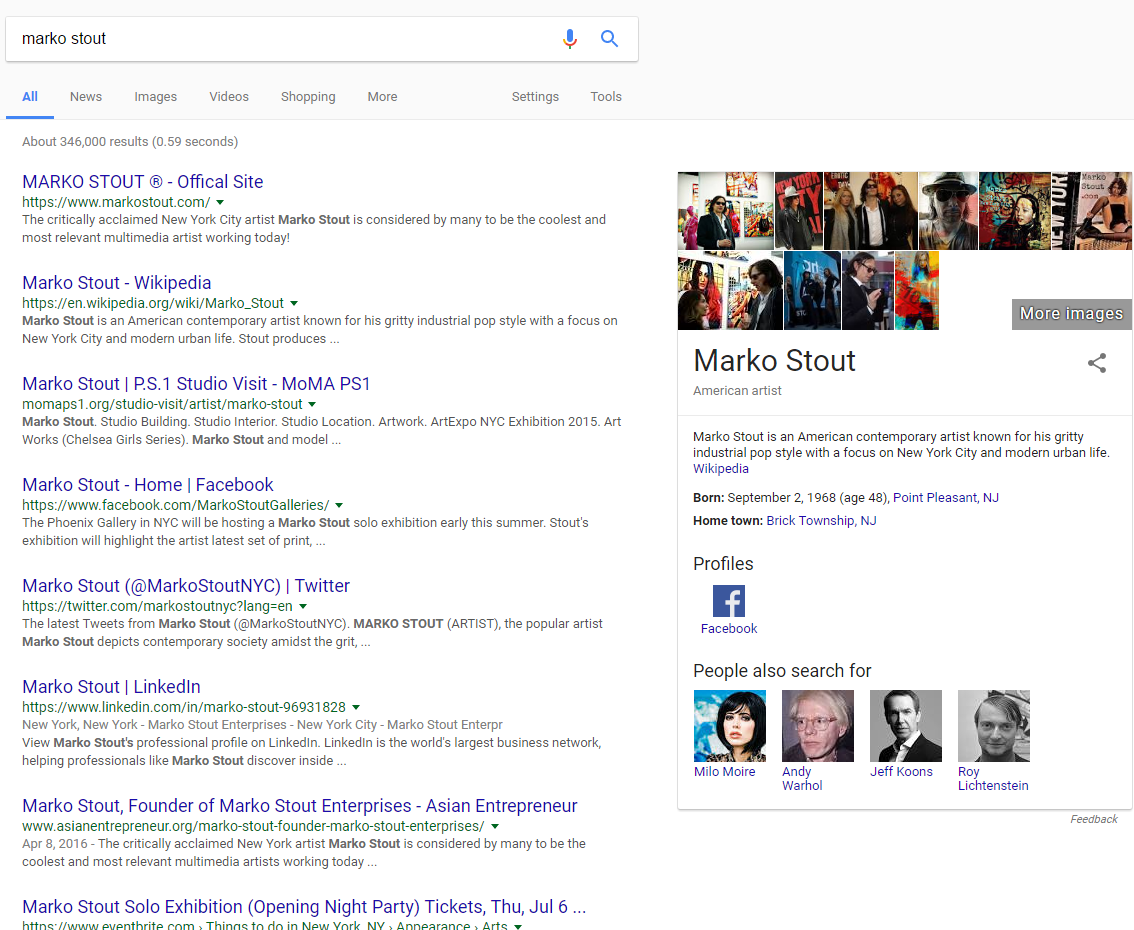This screenshot has width=1134, height=930.
Task: Switch to the Videos tab
Action: click(x=229, y=96)
